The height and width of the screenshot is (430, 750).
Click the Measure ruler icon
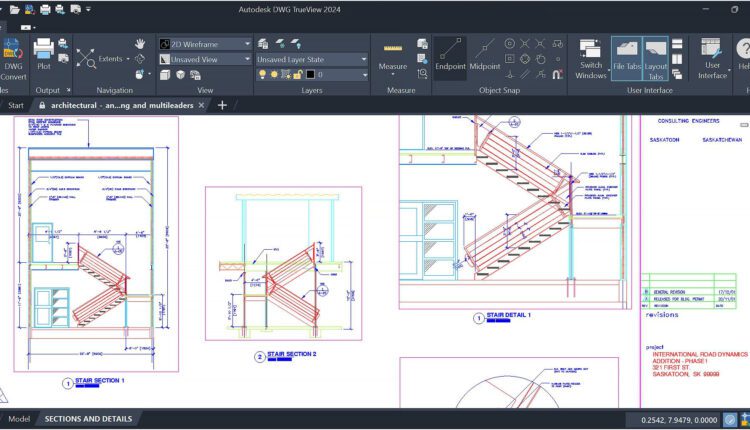coord(393,48)
